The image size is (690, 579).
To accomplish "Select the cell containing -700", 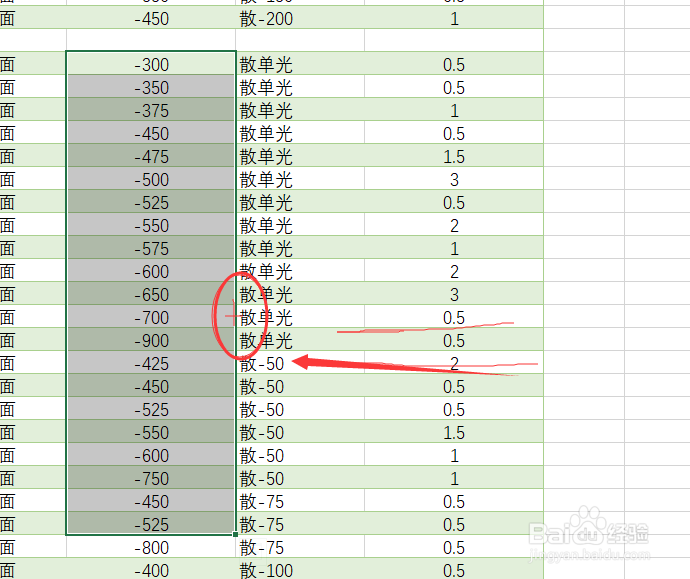I will pyautogui.click(x=151, y=317).
